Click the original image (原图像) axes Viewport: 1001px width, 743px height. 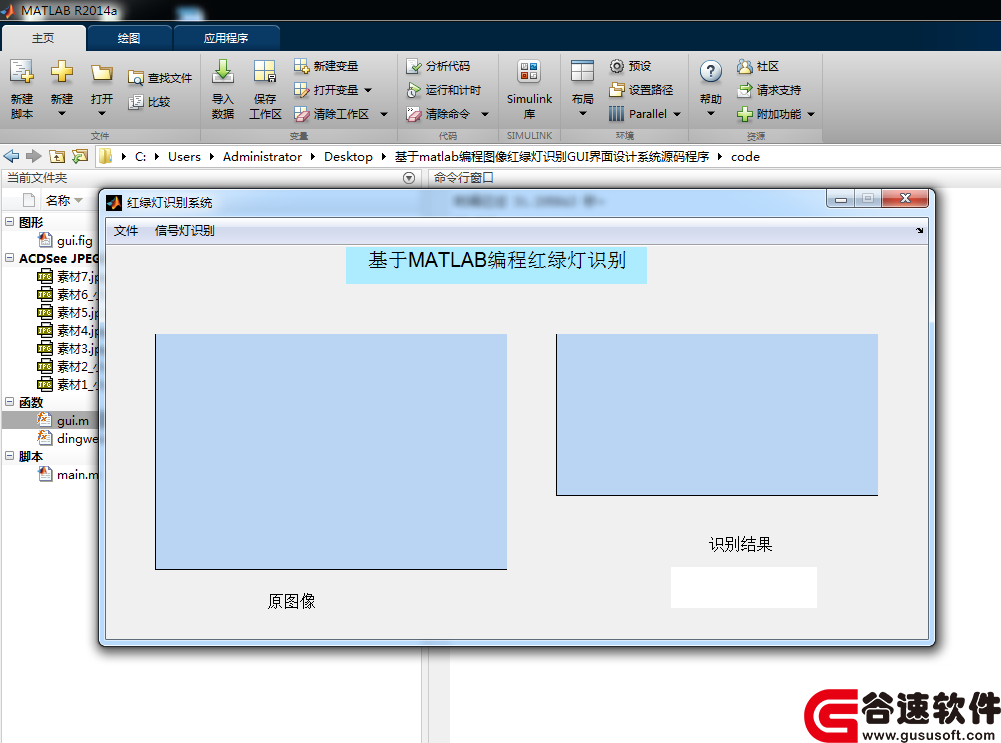[331, 451]
